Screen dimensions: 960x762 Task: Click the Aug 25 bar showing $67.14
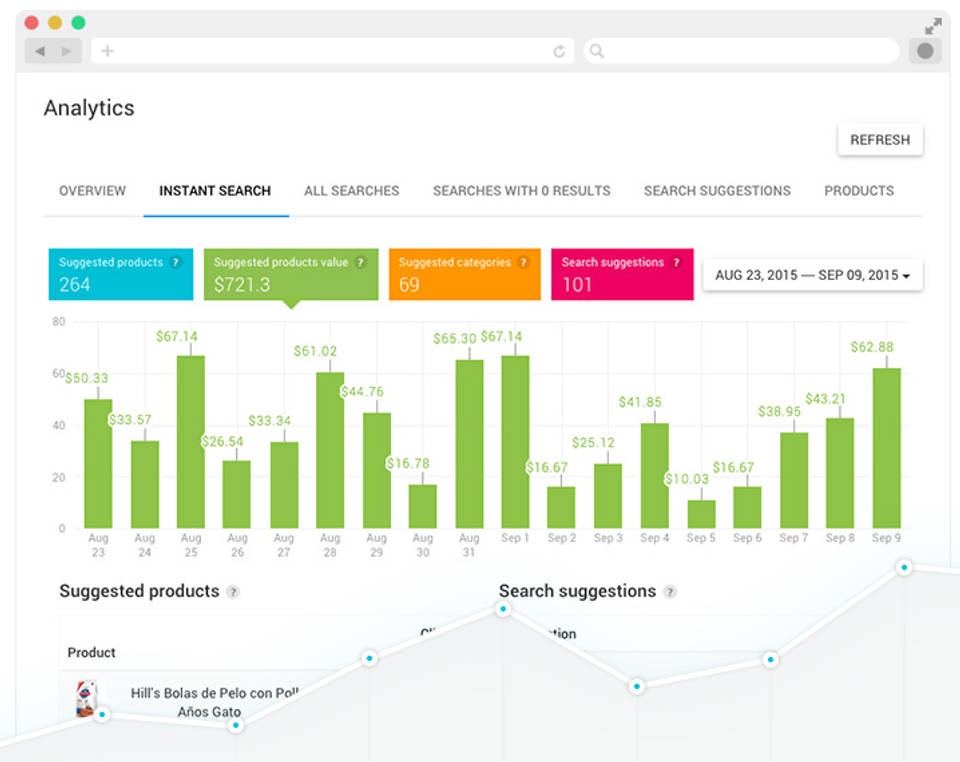(191, 441)
